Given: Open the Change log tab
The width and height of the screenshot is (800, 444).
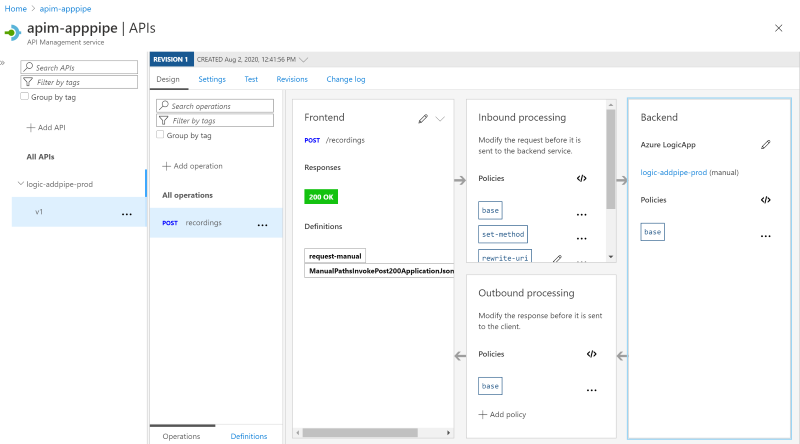Looking at the screenshot, I should [346, 79].
